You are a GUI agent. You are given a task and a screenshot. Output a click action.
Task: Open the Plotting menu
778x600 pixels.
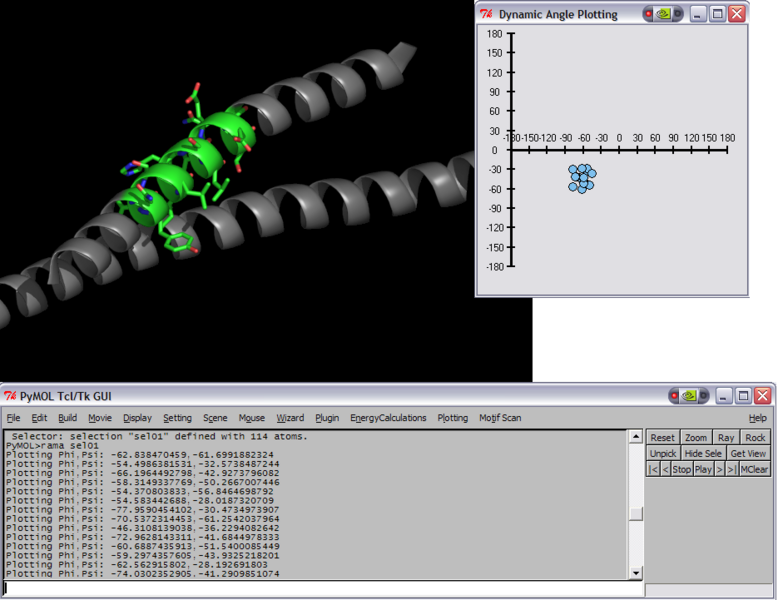452,418
